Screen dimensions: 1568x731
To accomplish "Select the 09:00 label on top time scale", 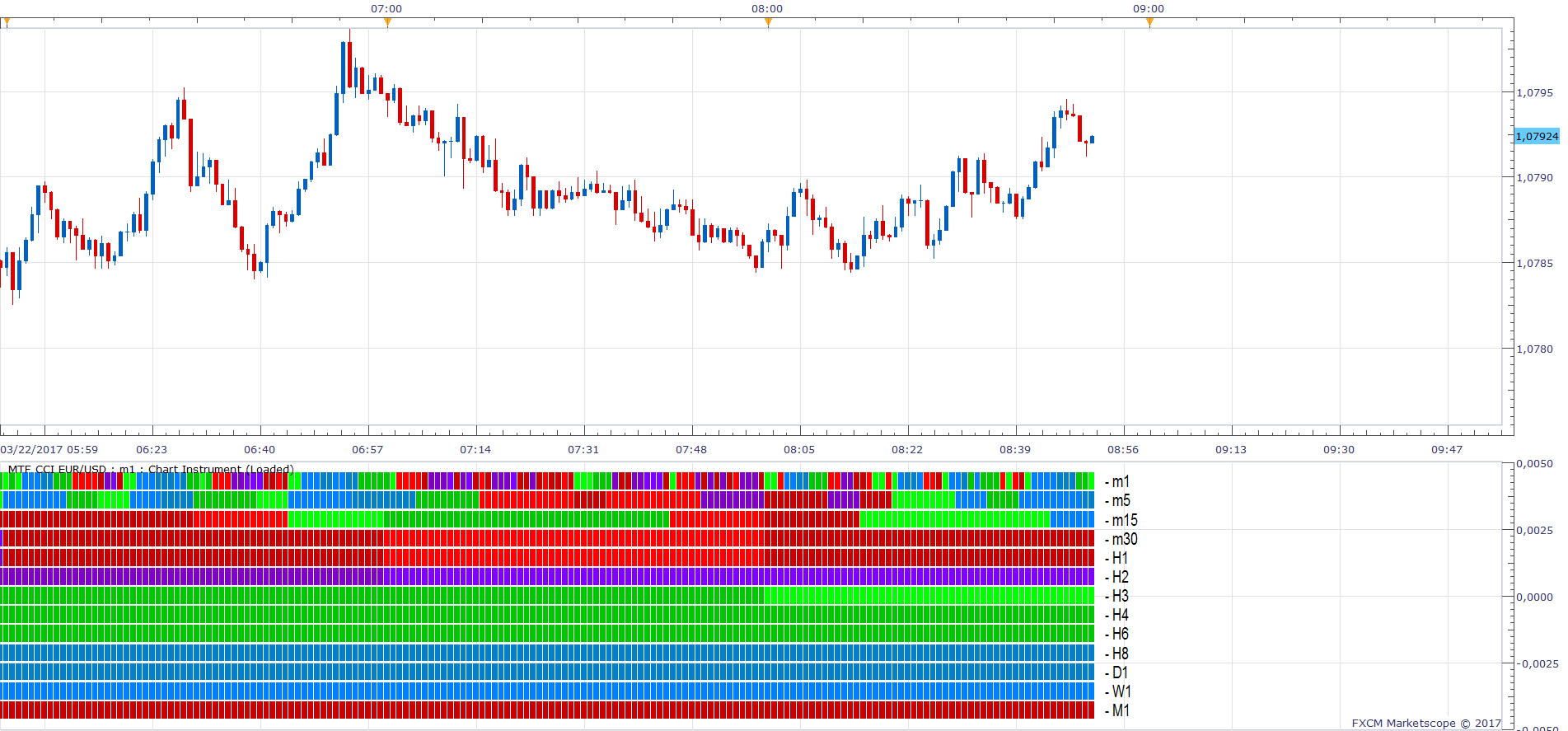I will pos(1149,8).
